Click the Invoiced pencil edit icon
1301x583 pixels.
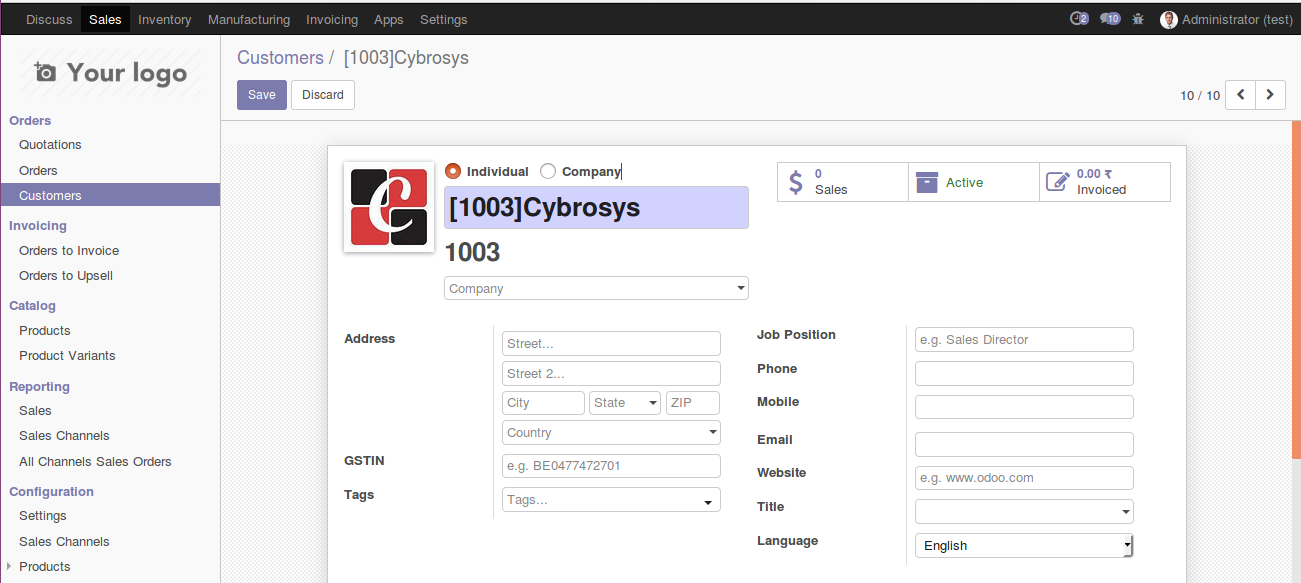pos(1057,182)
